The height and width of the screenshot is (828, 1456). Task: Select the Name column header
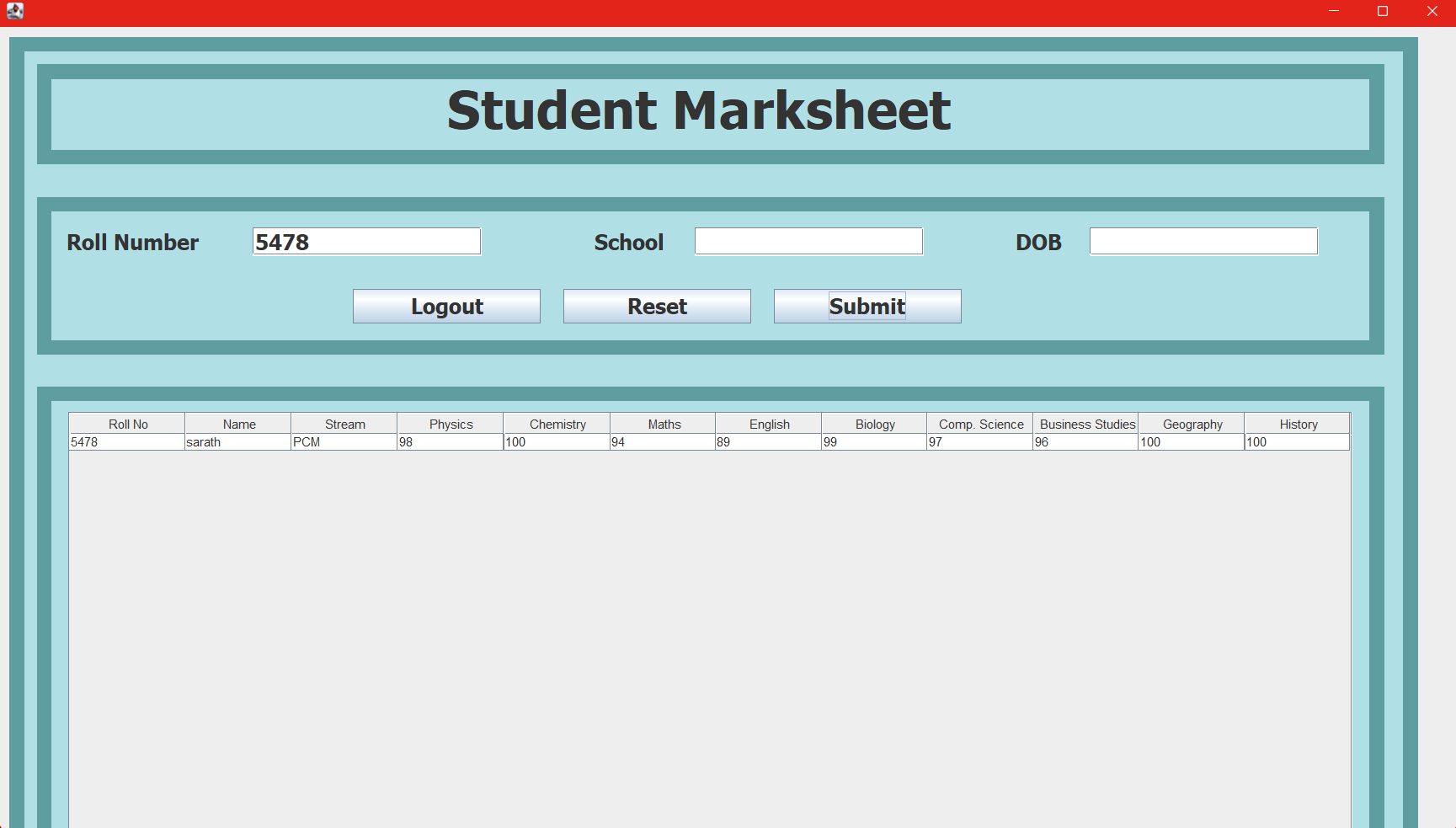coord(238,424)
